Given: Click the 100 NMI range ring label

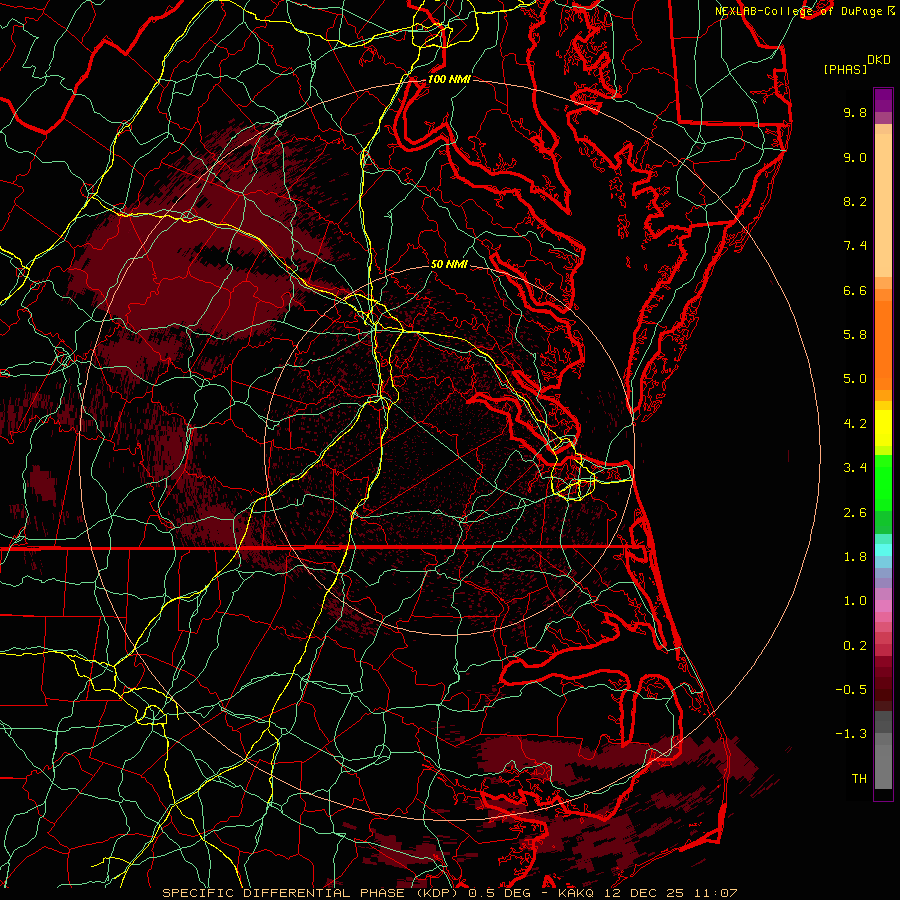Looking at the screenshot, I should coord(449,79).
